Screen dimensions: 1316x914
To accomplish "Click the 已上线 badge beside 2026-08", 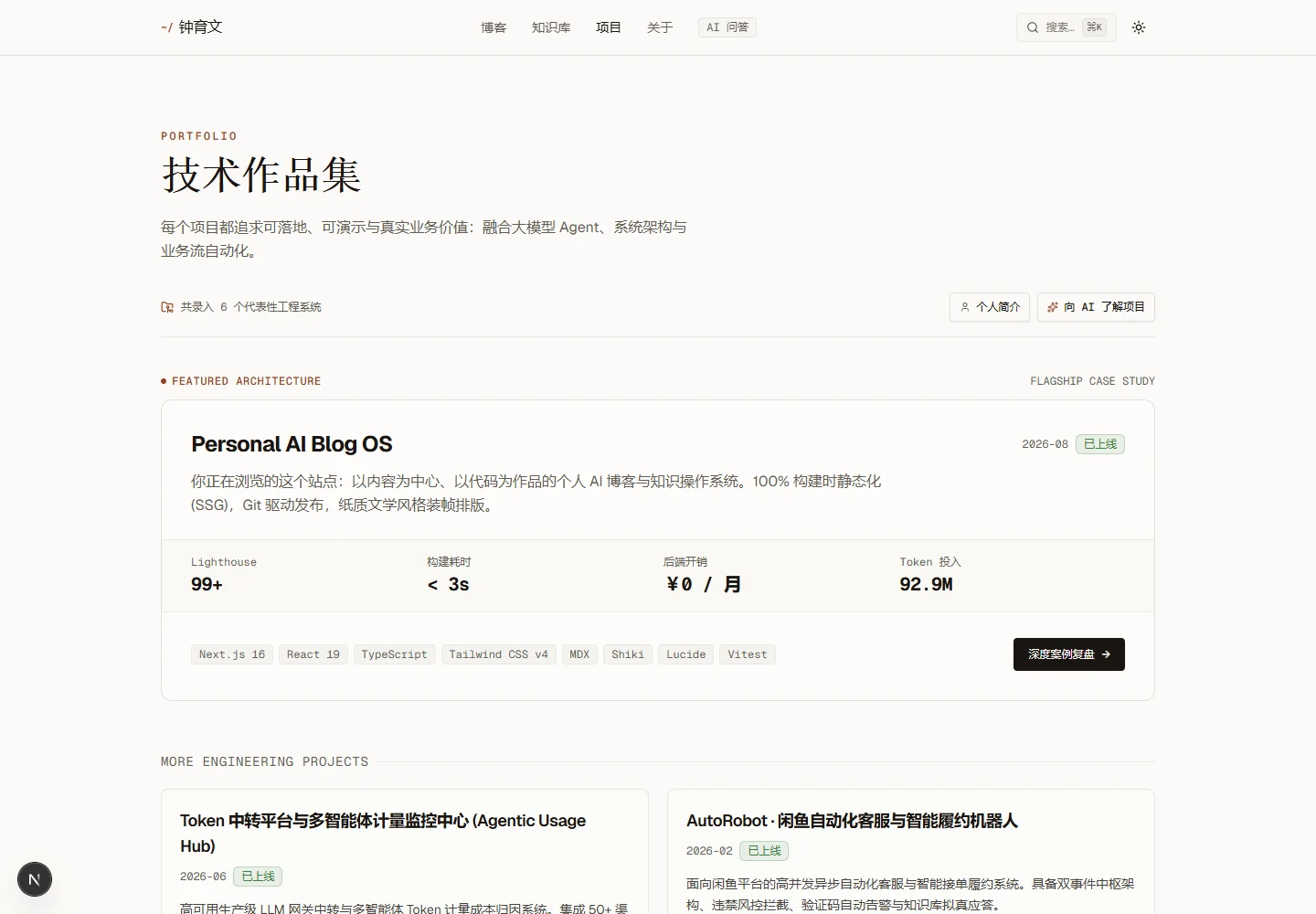I will click(1100, 444).
